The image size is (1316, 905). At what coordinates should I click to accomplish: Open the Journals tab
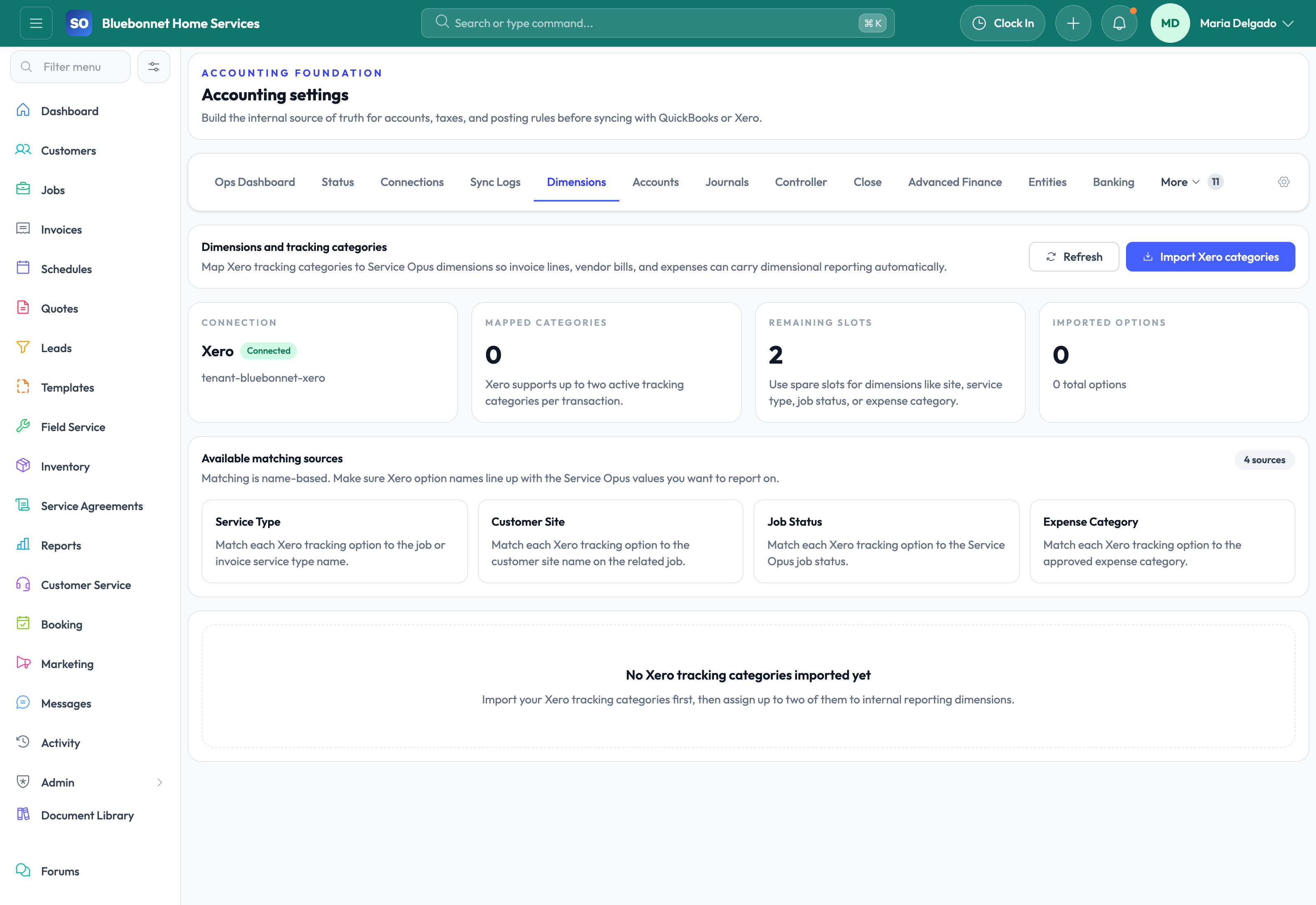coord(727,182)
